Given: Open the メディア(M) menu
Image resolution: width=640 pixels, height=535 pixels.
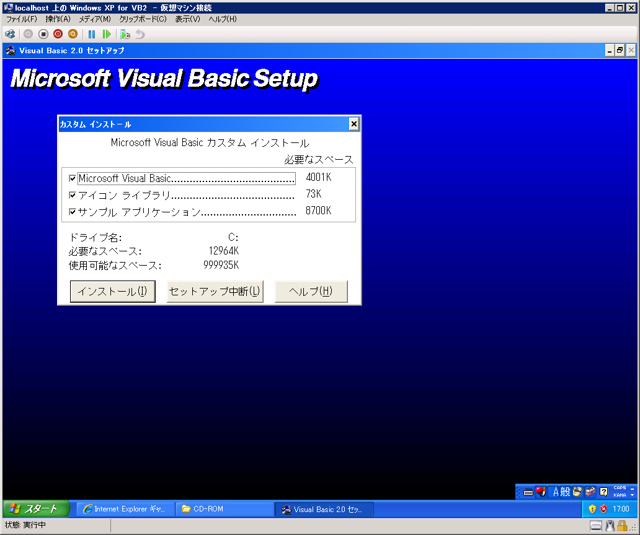Looking at the screenshot, I should point(95,19).
